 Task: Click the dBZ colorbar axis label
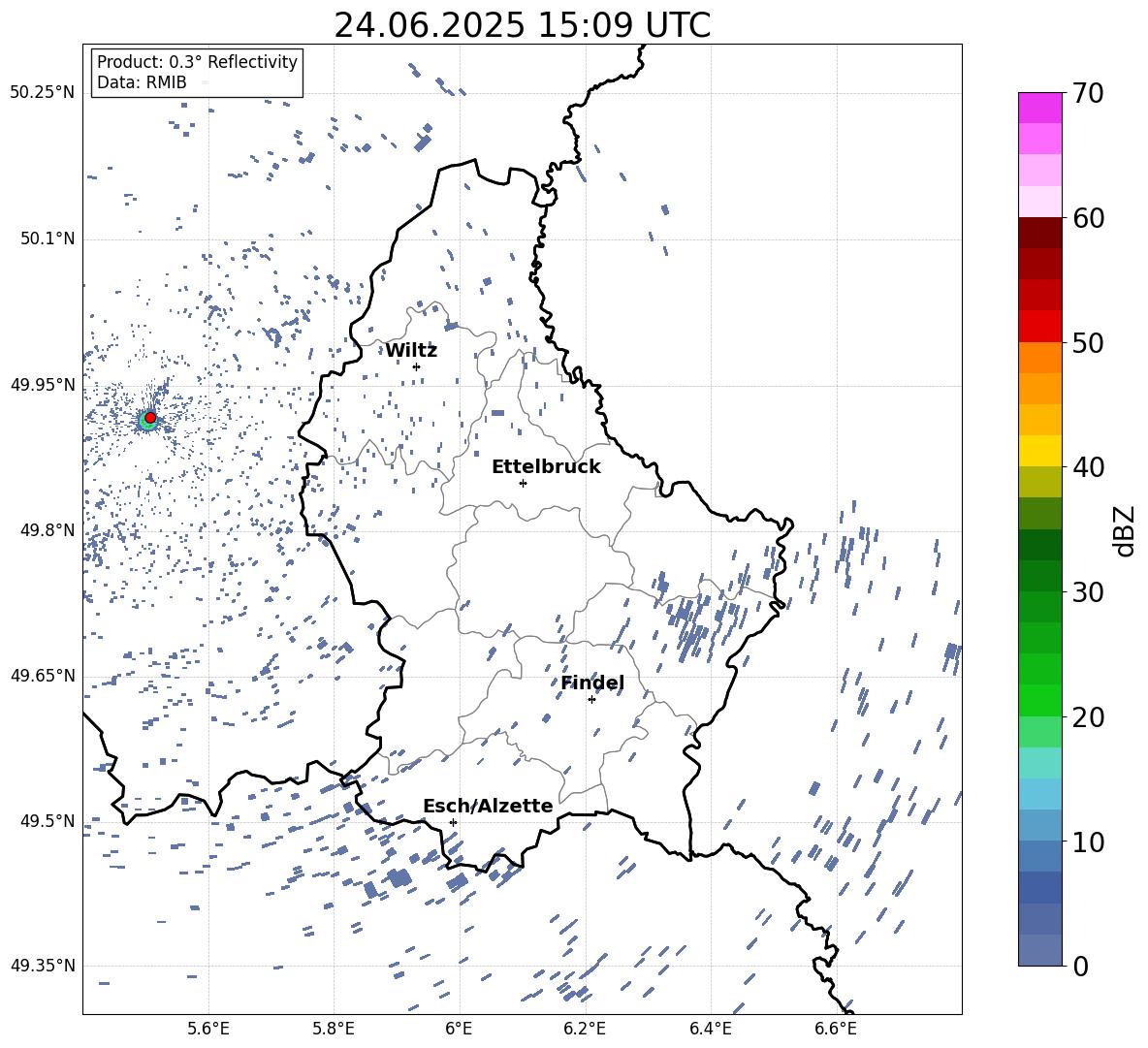1123,530
